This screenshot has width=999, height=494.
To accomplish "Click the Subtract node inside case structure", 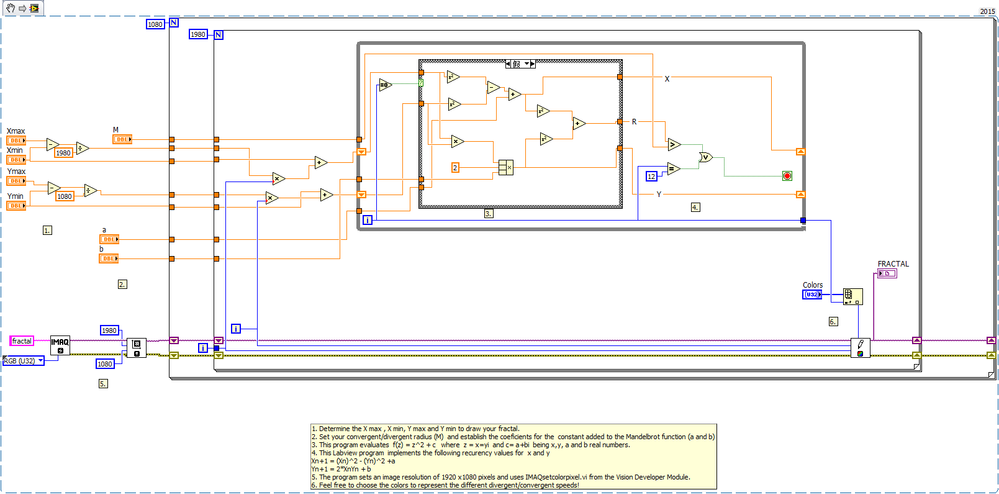I will (493, 88).
